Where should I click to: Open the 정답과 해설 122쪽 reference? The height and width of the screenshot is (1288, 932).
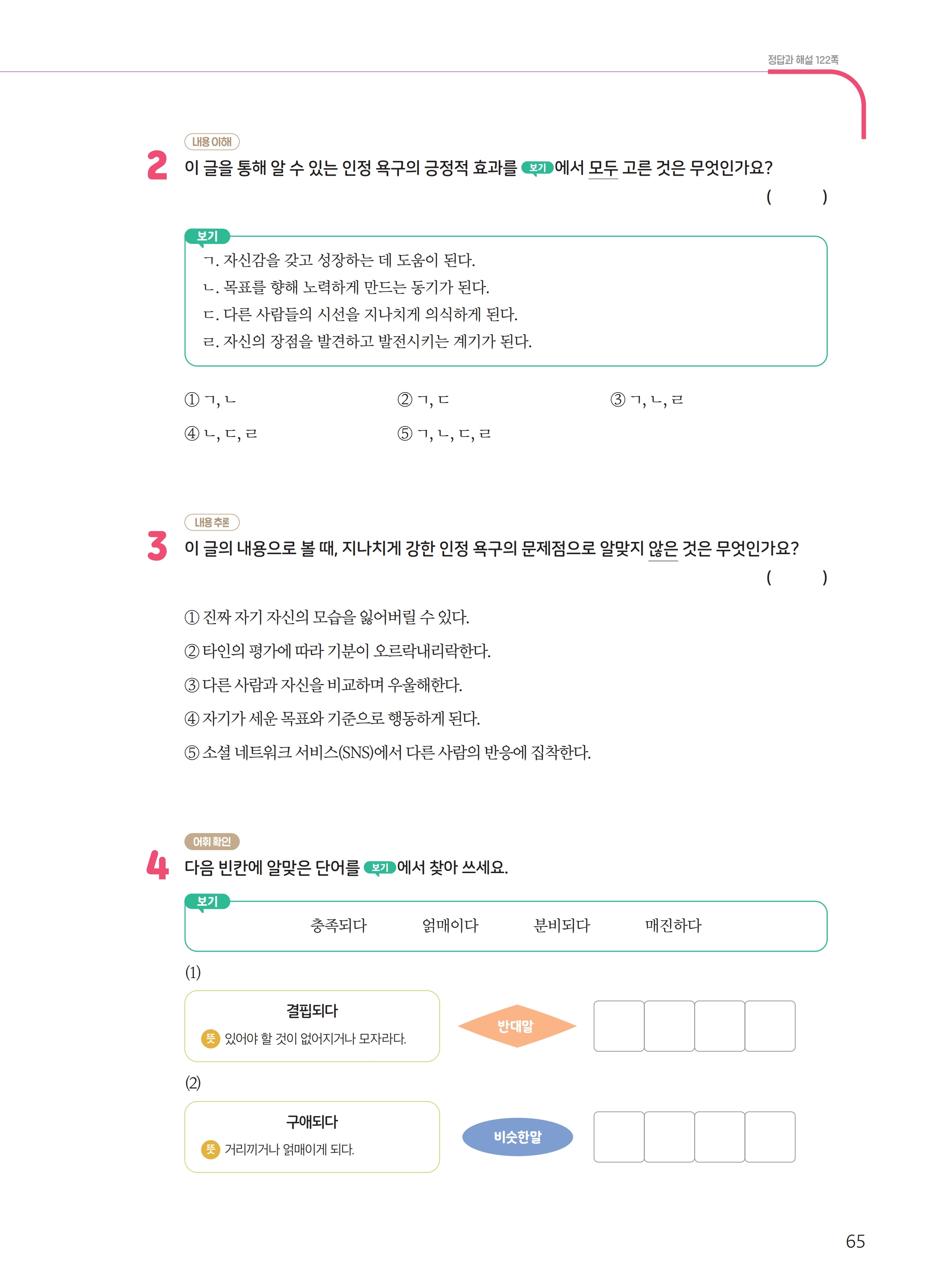point(802,60)
